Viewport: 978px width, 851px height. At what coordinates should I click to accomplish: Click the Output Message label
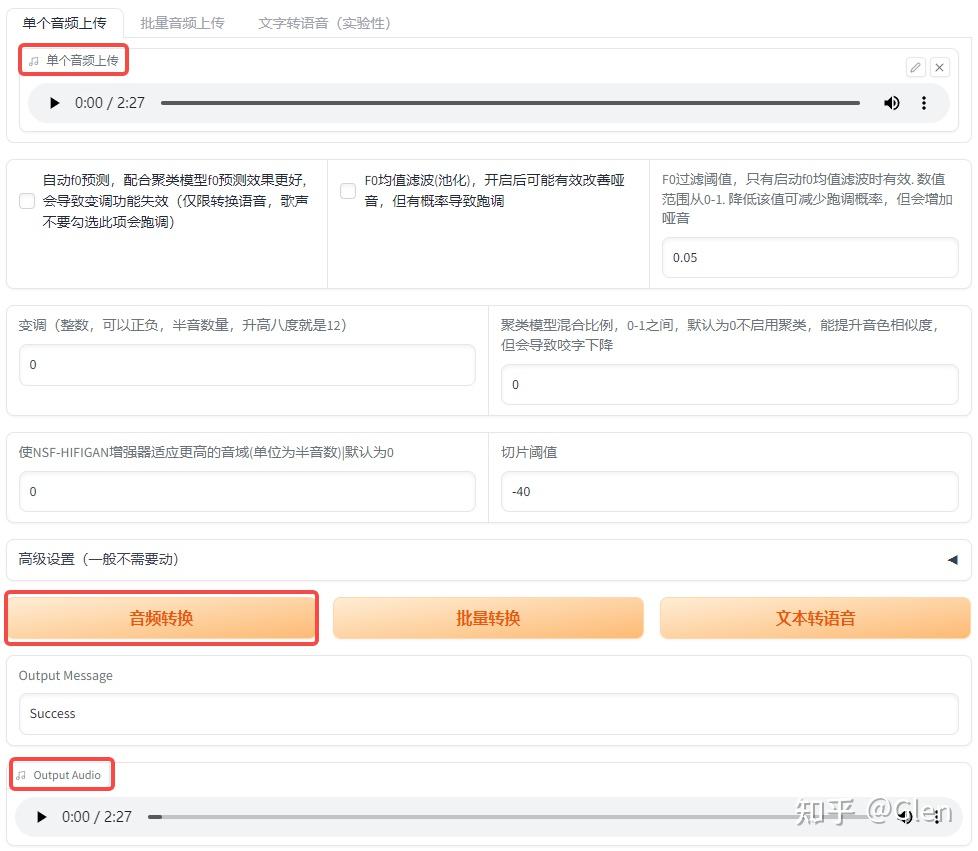(65, 676)
